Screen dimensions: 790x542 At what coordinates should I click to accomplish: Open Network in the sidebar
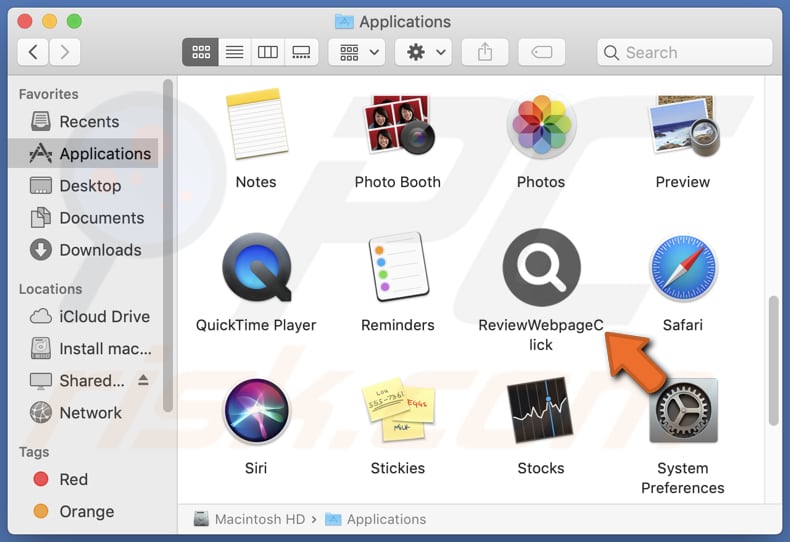click(83, 413)
